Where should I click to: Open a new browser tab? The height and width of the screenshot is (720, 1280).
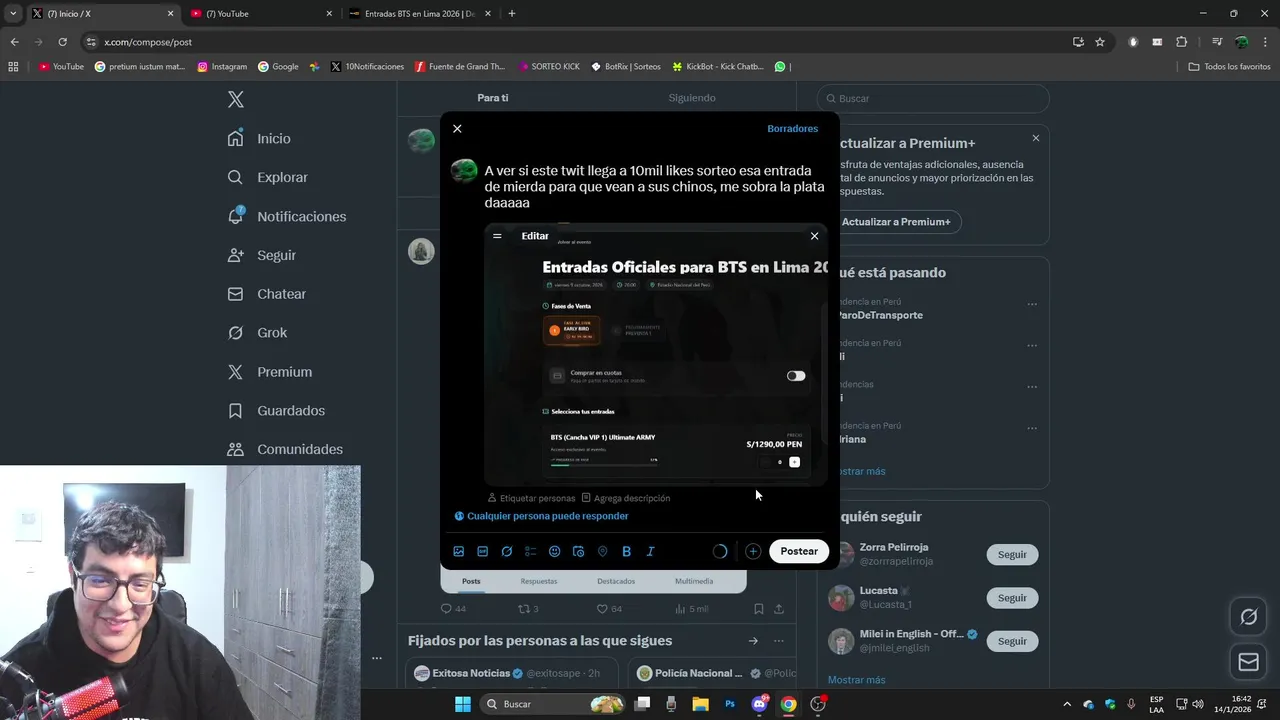pyautogui.click(x=512, y=13)
